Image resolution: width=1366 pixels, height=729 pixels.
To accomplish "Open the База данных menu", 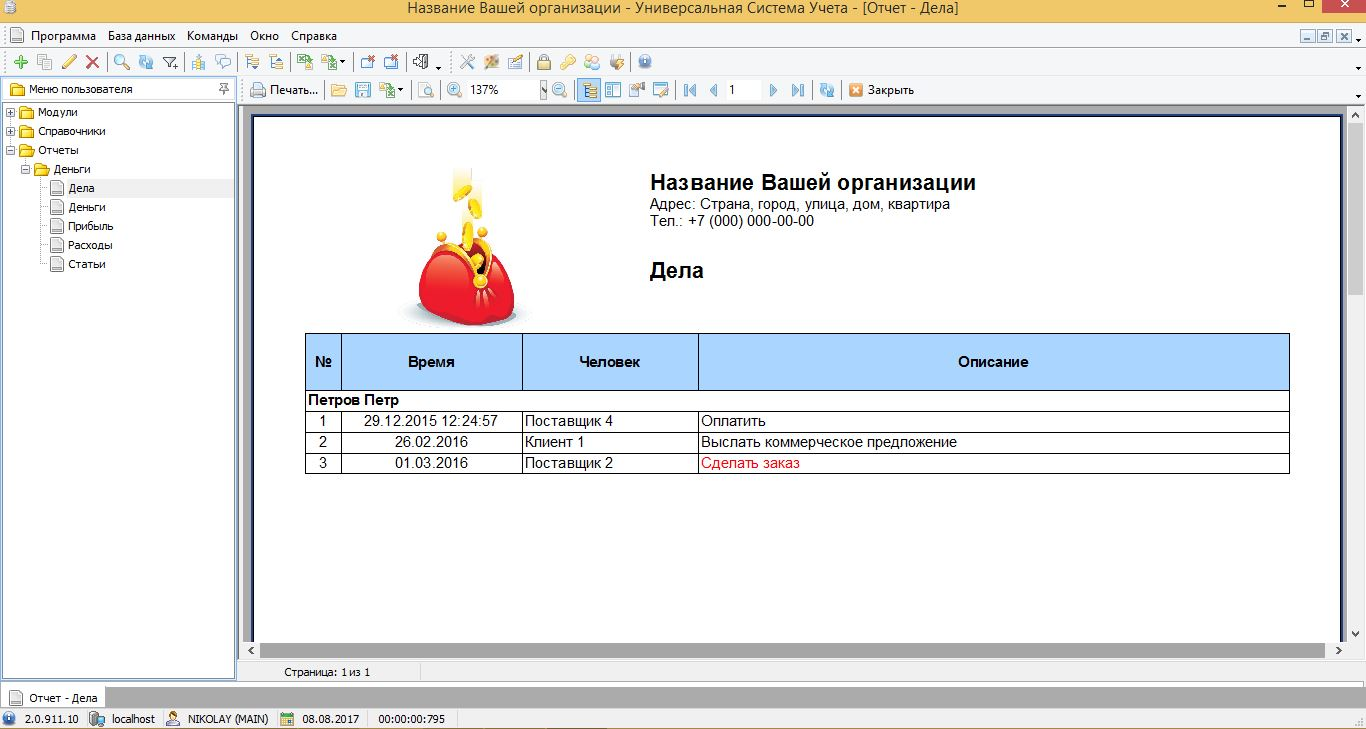I will tap(141, 36).
